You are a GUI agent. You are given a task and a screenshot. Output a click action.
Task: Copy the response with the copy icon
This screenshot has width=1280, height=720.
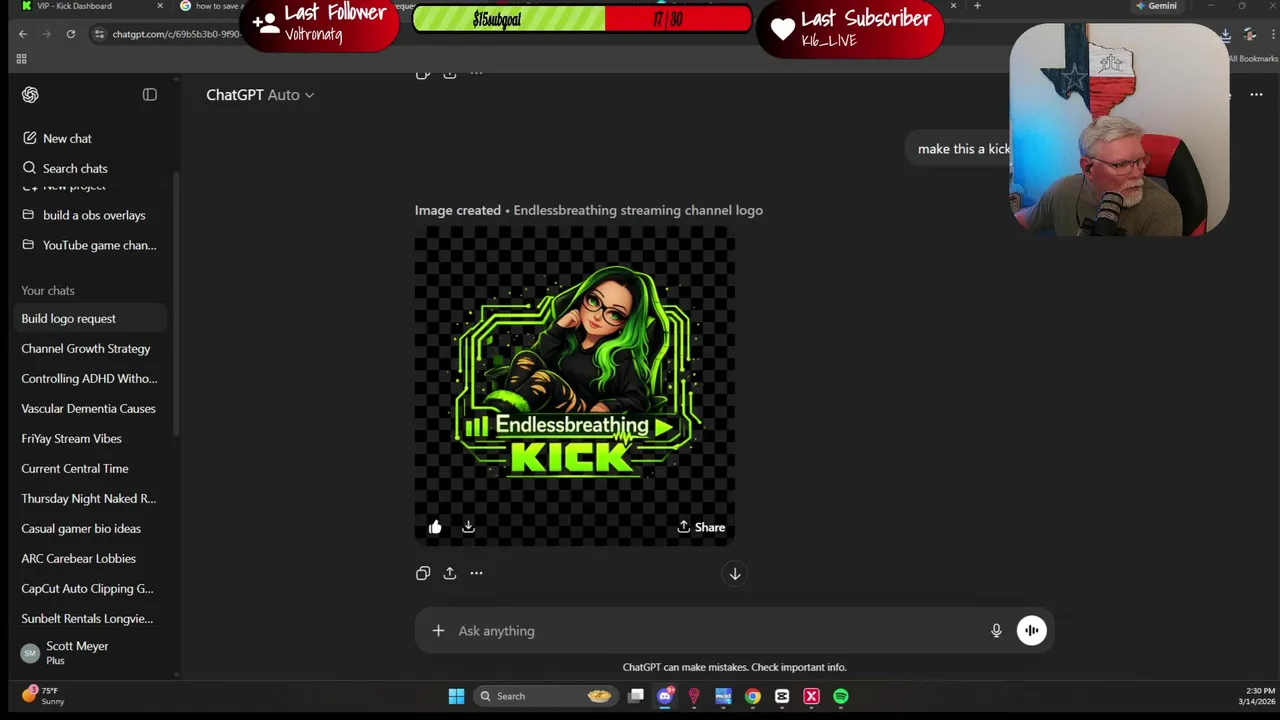423,573
